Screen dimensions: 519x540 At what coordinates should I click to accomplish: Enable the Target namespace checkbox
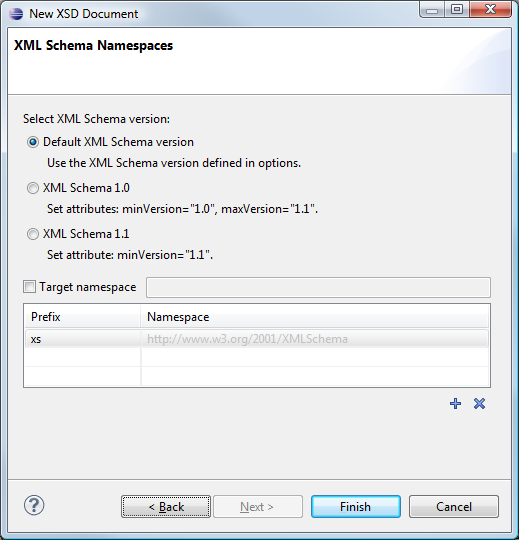point(29,287)
